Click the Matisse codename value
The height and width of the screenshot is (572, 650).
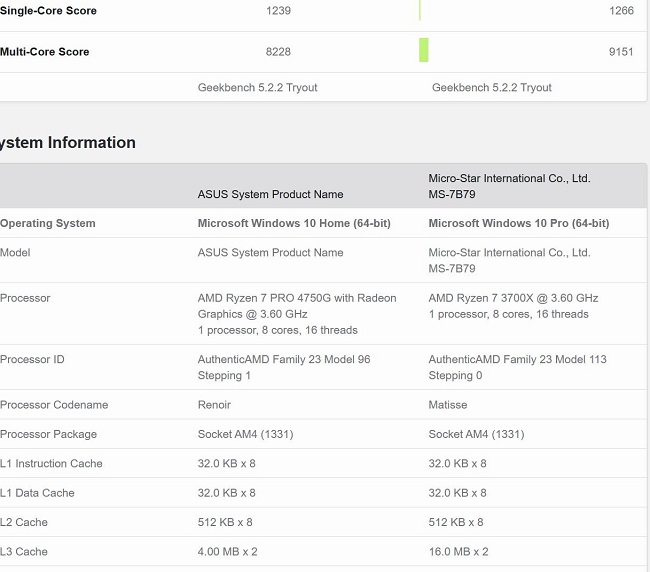pyautogui.click(x=448, y=405)
